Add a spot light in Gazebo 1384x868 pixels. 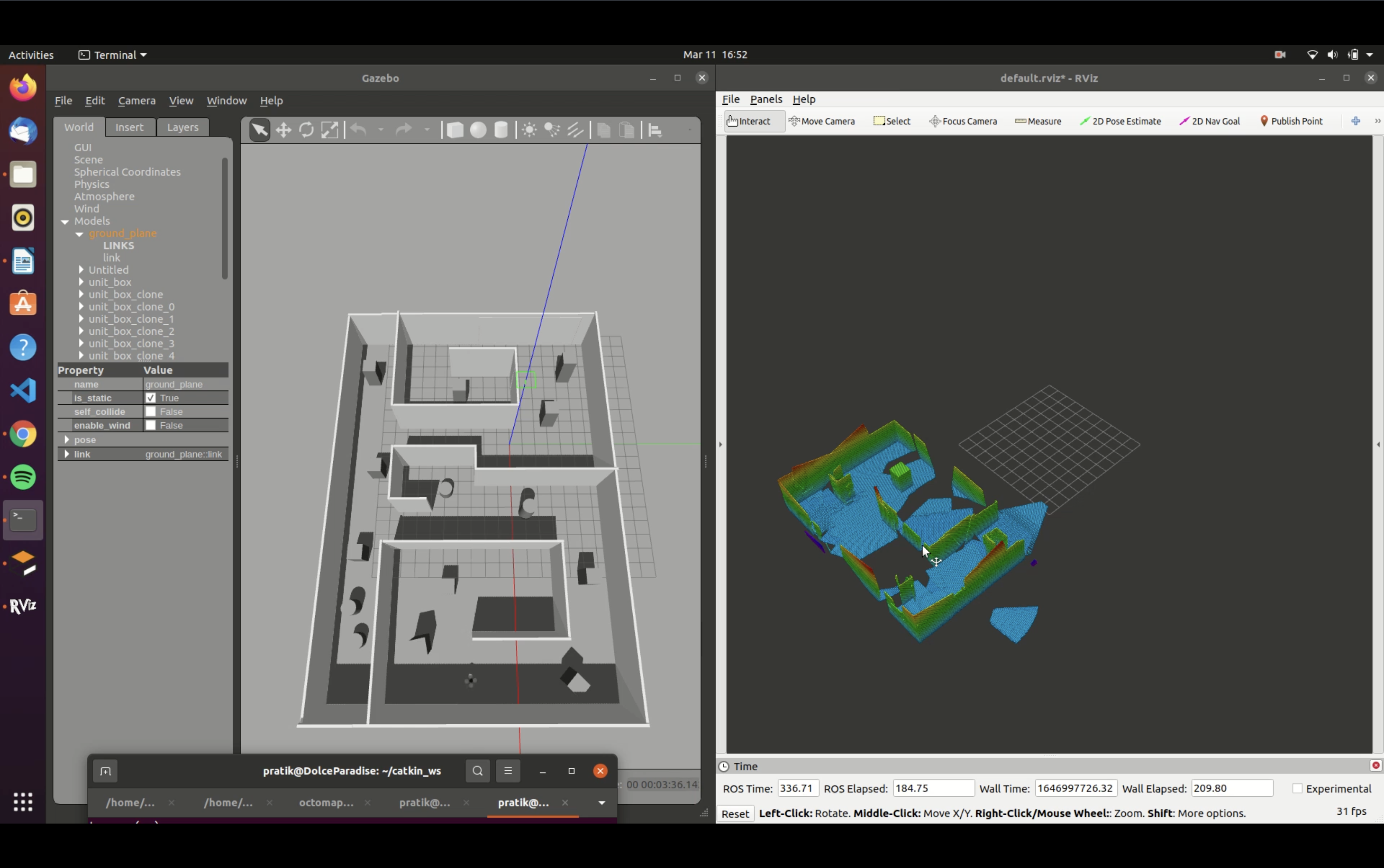pyautogui.click(x=552, y=130)
